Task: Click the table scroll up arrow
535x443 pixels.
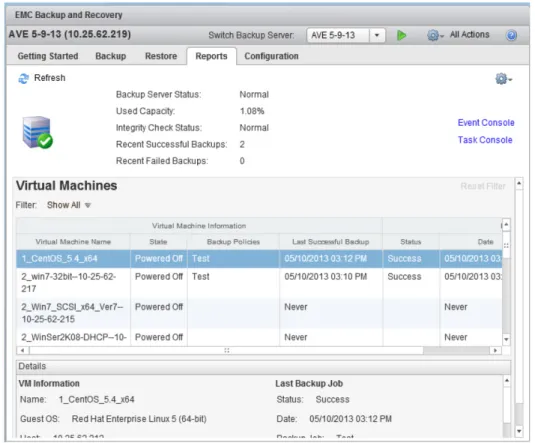Action: 506,225
